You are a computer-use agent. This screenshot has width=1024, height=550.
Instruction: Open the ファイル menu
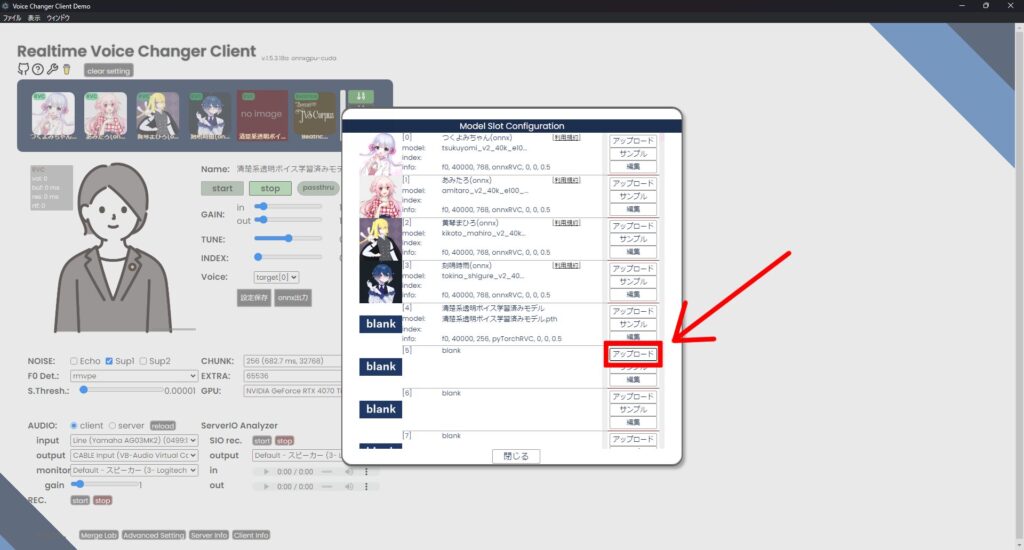click(12, 18)
